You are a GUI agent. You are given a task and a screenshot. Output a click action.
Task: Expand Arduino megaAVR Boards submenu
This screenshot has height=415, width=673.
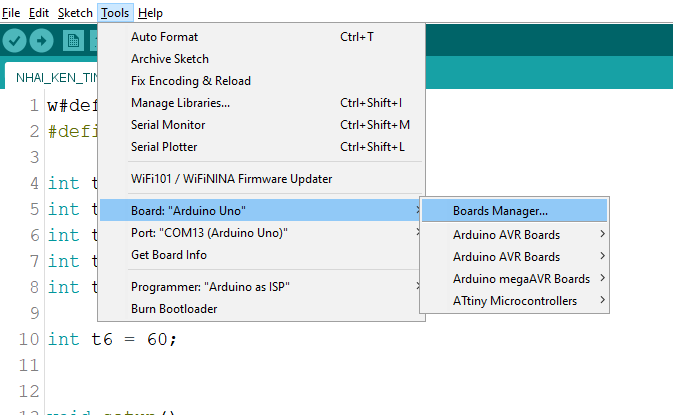tap(514, 279)
